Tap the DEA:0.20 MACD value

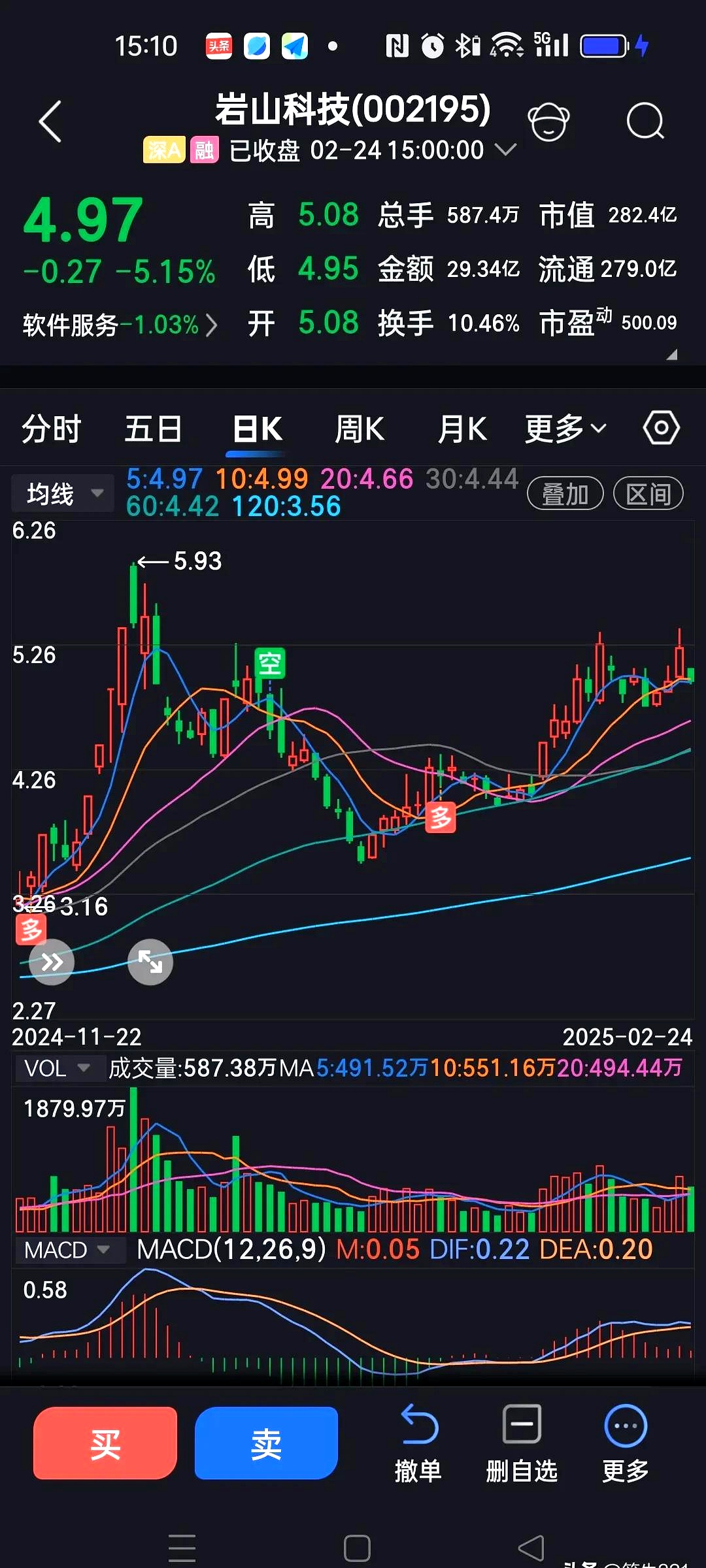(x=596, y=1249)
